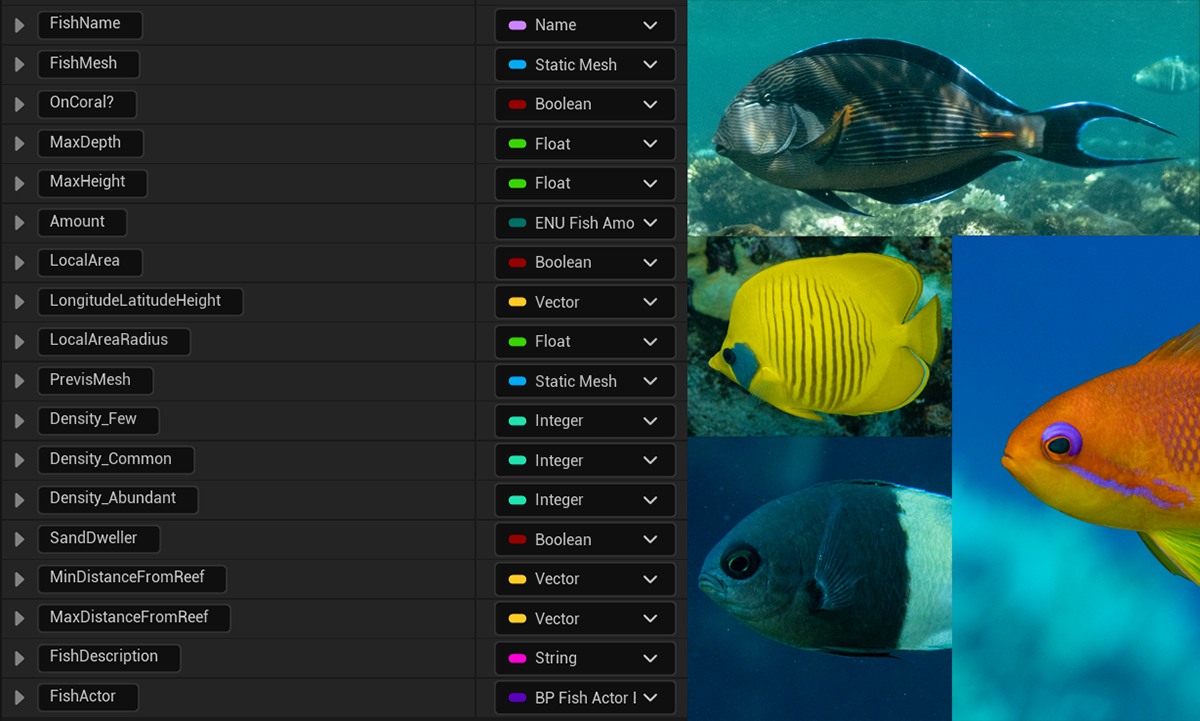Expand the FishDescription row arrow
Screen dimensions: 1200x721
[19, 658]
